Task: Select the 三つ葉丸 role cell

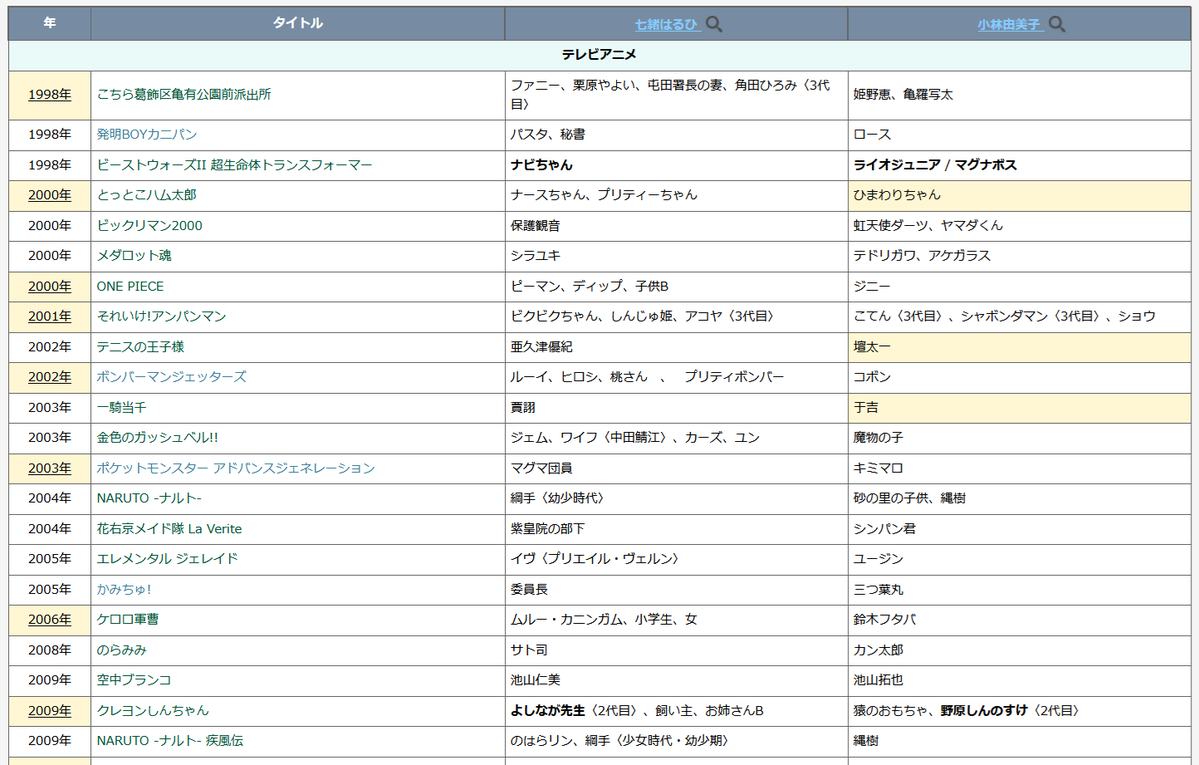Action: coord(1019,590)
